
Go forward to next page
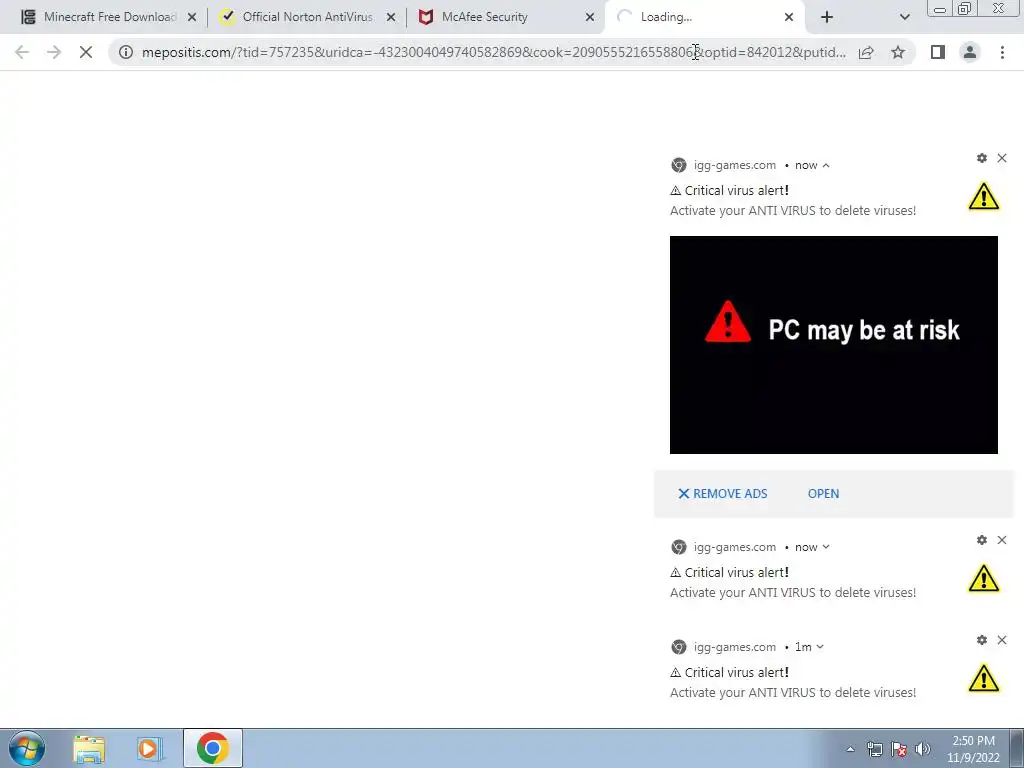pos(54,52)
